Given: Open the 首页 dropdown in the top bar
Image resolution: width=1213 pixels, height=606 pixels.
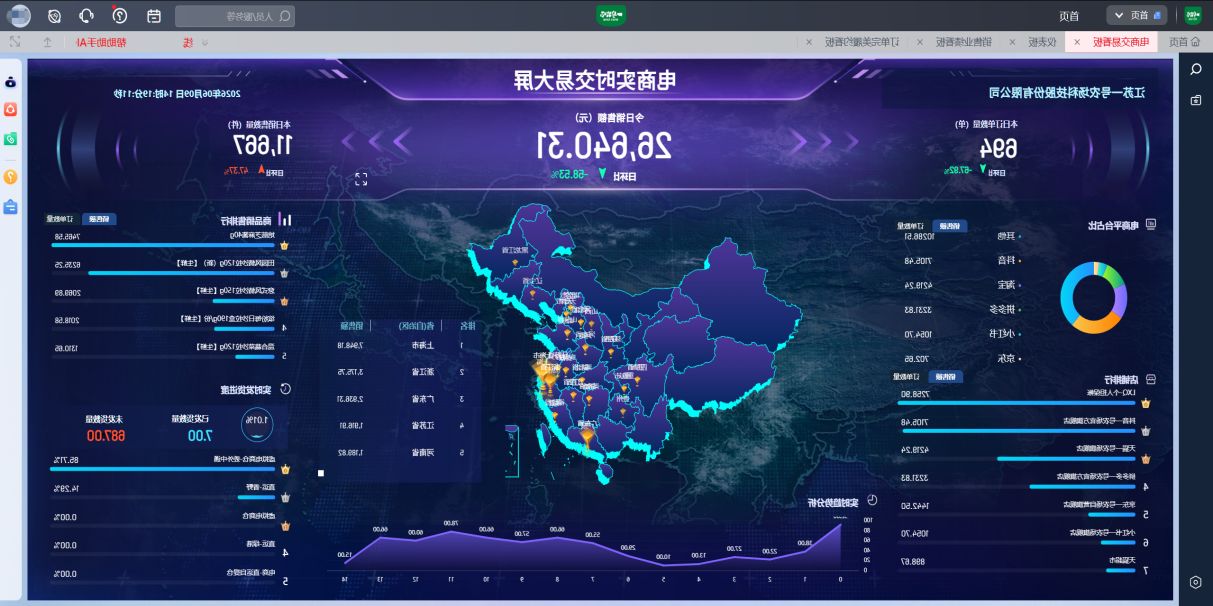Looking at the screenshot, I should (1136, 15).
